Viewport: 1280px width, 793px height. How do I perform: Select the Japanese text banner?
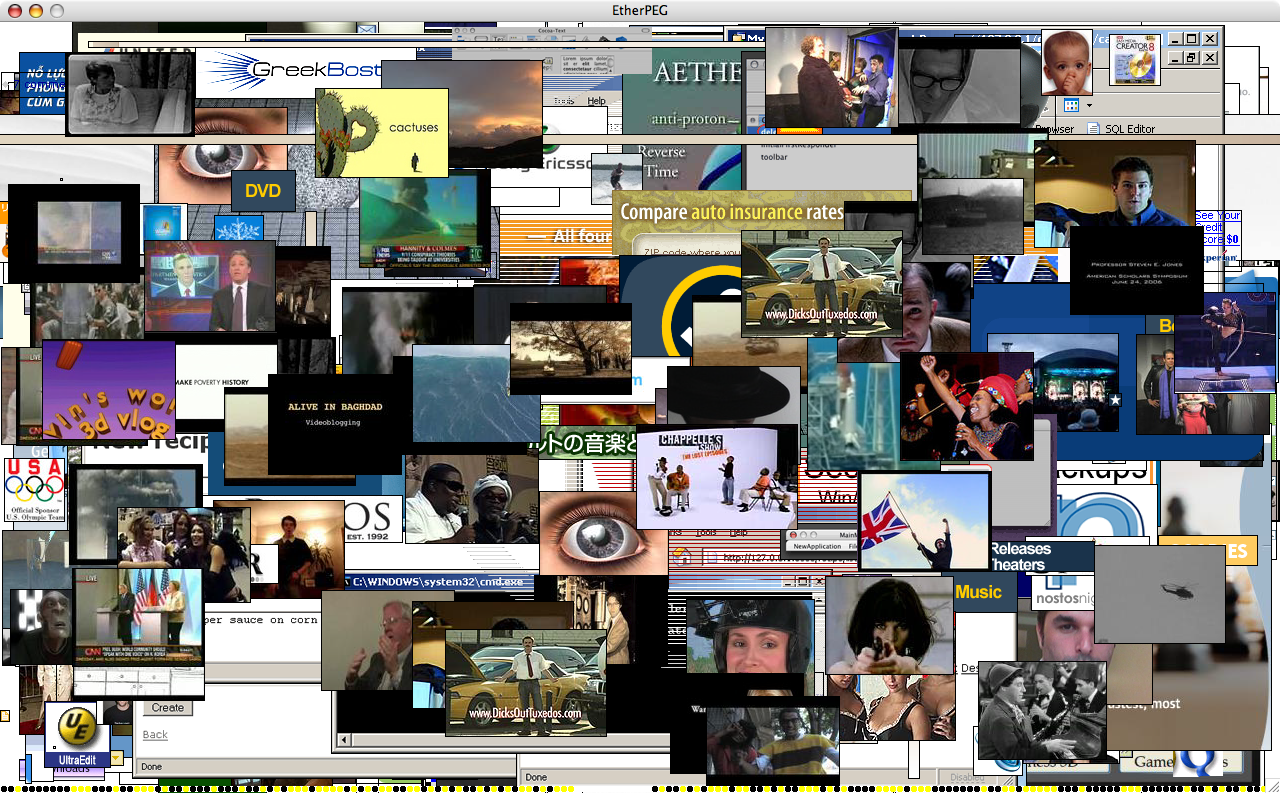pyautogui.click(x=588, y=442)
